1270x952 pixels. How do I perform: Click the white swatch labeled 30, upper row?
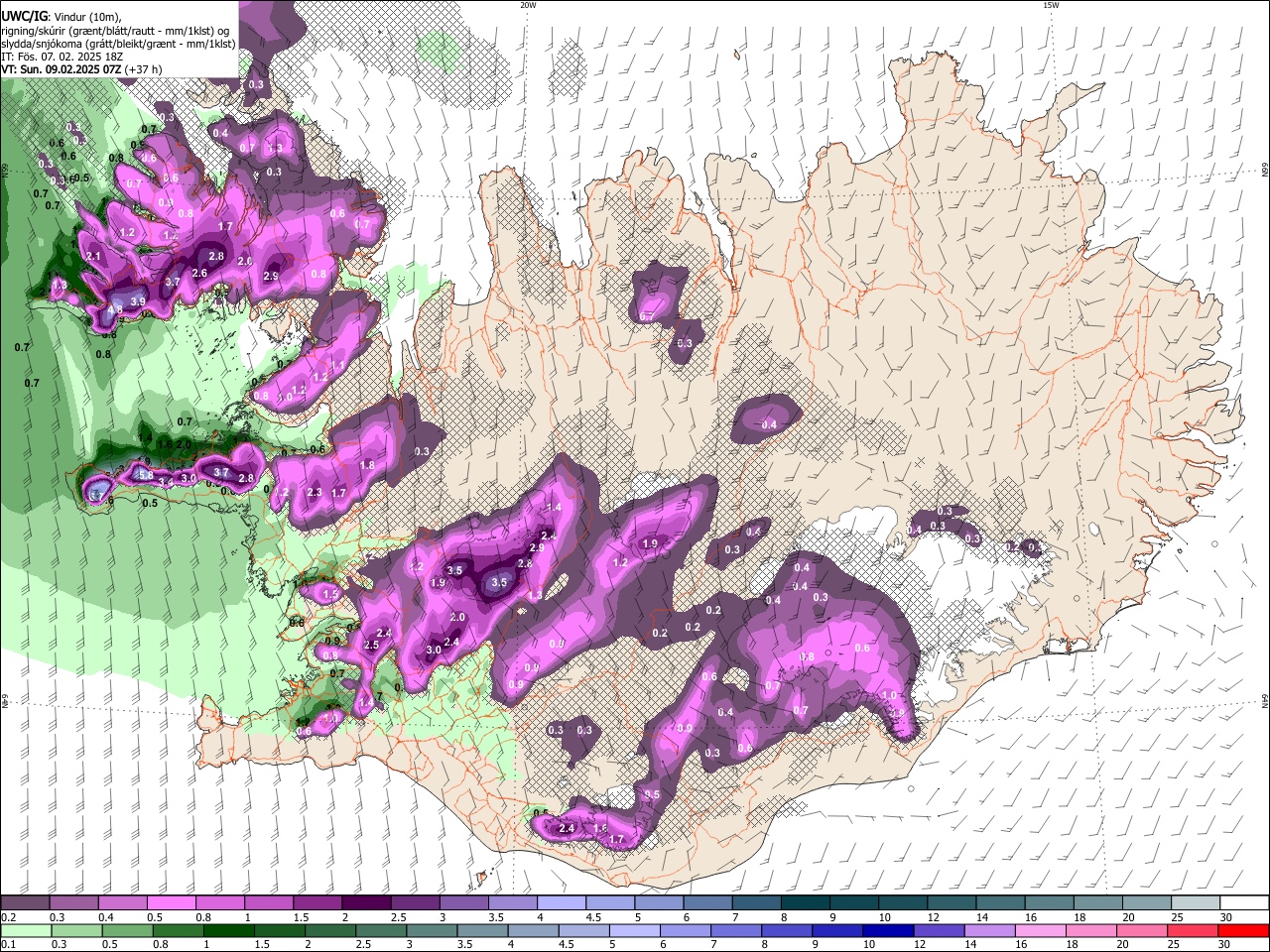point(1245,903)
